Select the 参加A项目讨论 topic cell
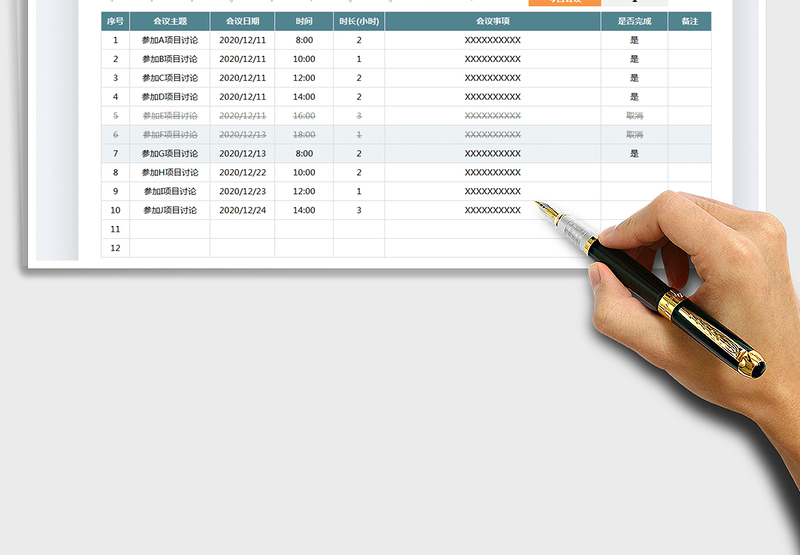 [169, 40]
